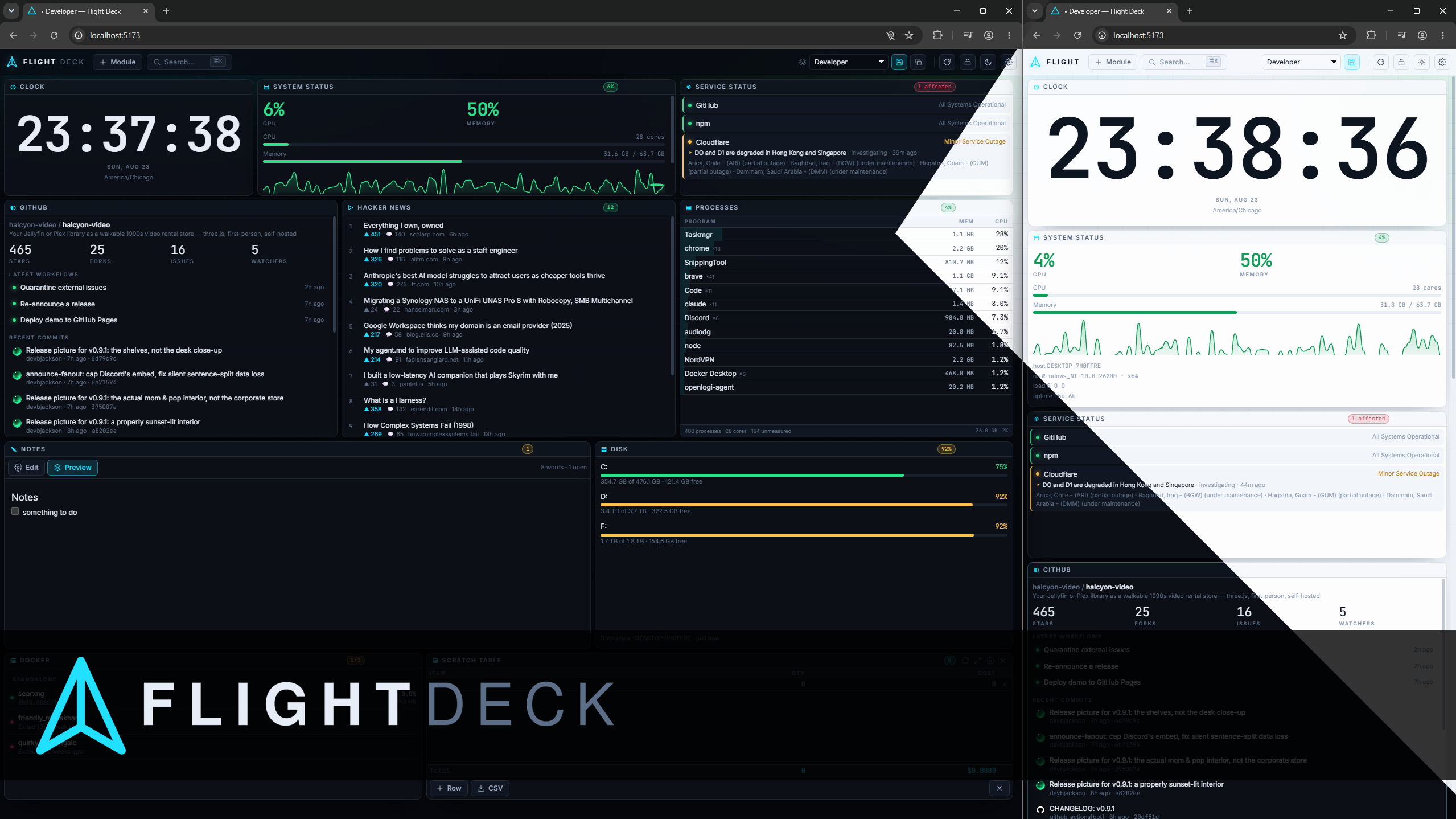Open Hacker News story 'Everything I own, owned'
This screenshot has width=1456, height=819.
(x=403, y=226)
